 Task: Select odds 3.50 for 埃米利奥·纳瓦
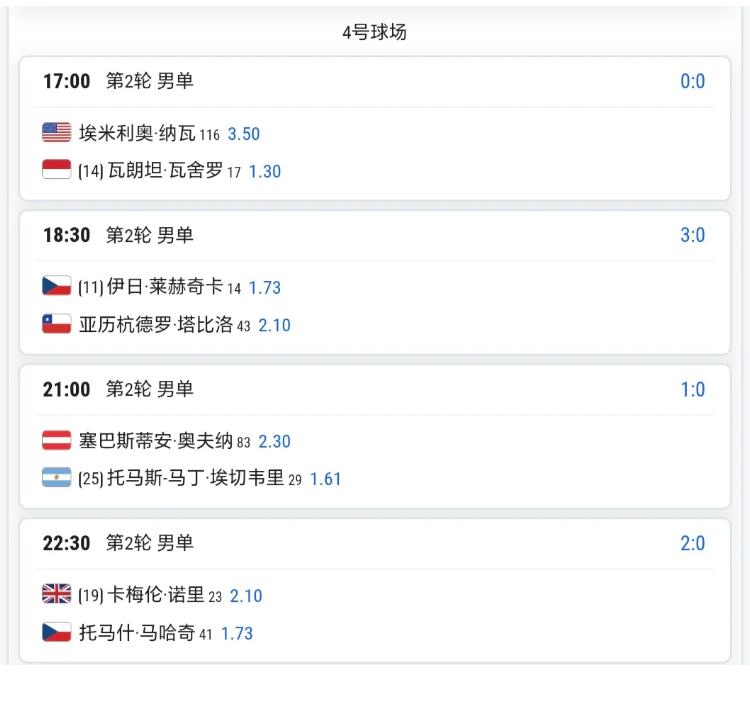click(244, 134)
